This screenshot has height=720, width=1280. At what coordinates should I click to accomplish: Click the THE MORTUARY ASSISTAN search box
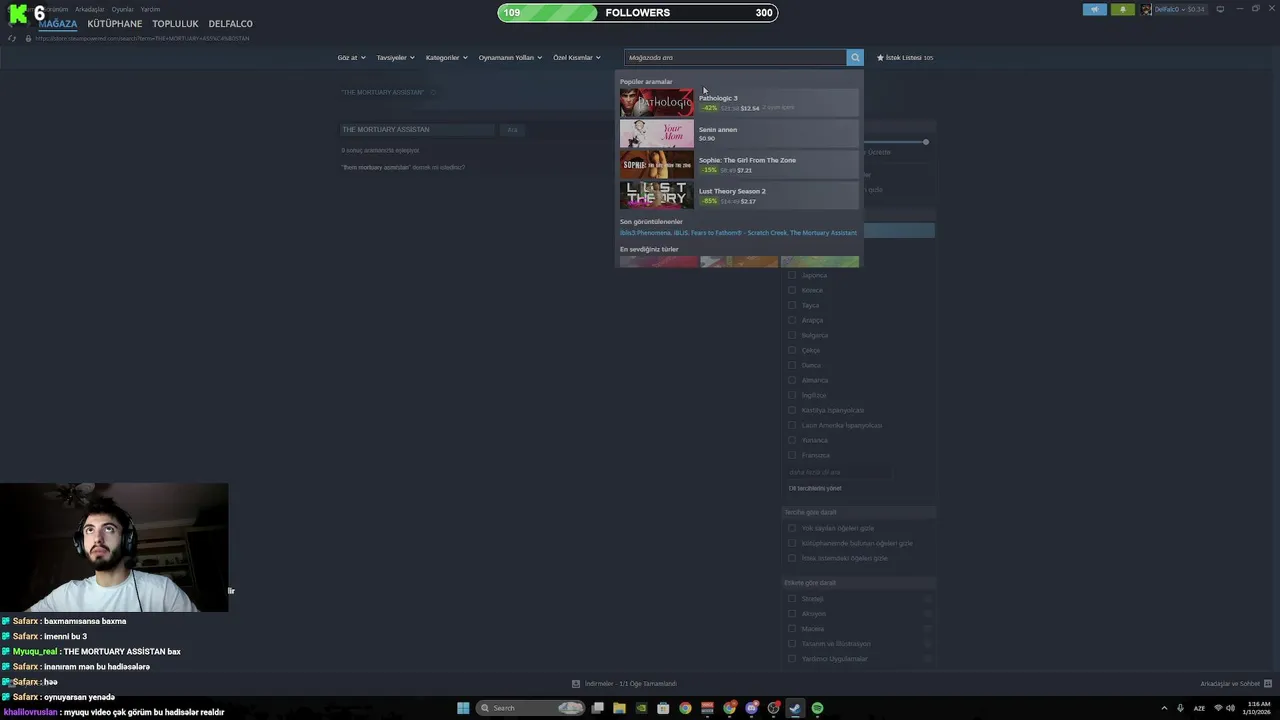417,130
